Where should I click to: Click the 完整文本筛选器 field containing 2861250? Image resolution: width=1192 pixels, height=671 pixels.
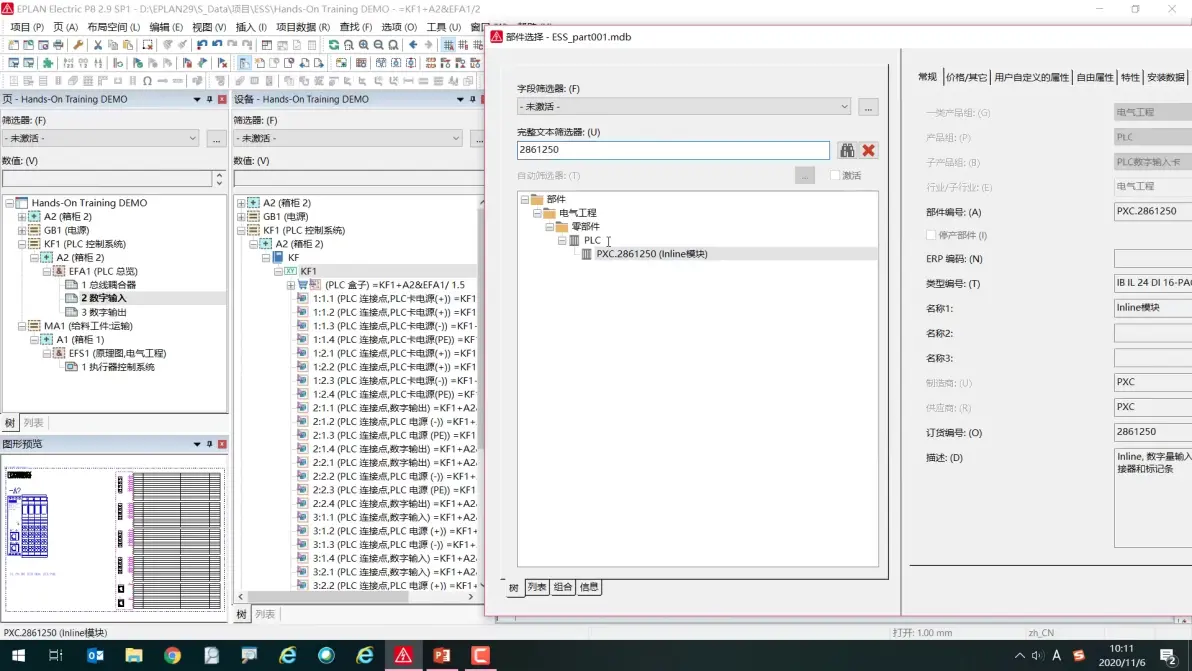(673, 150)
